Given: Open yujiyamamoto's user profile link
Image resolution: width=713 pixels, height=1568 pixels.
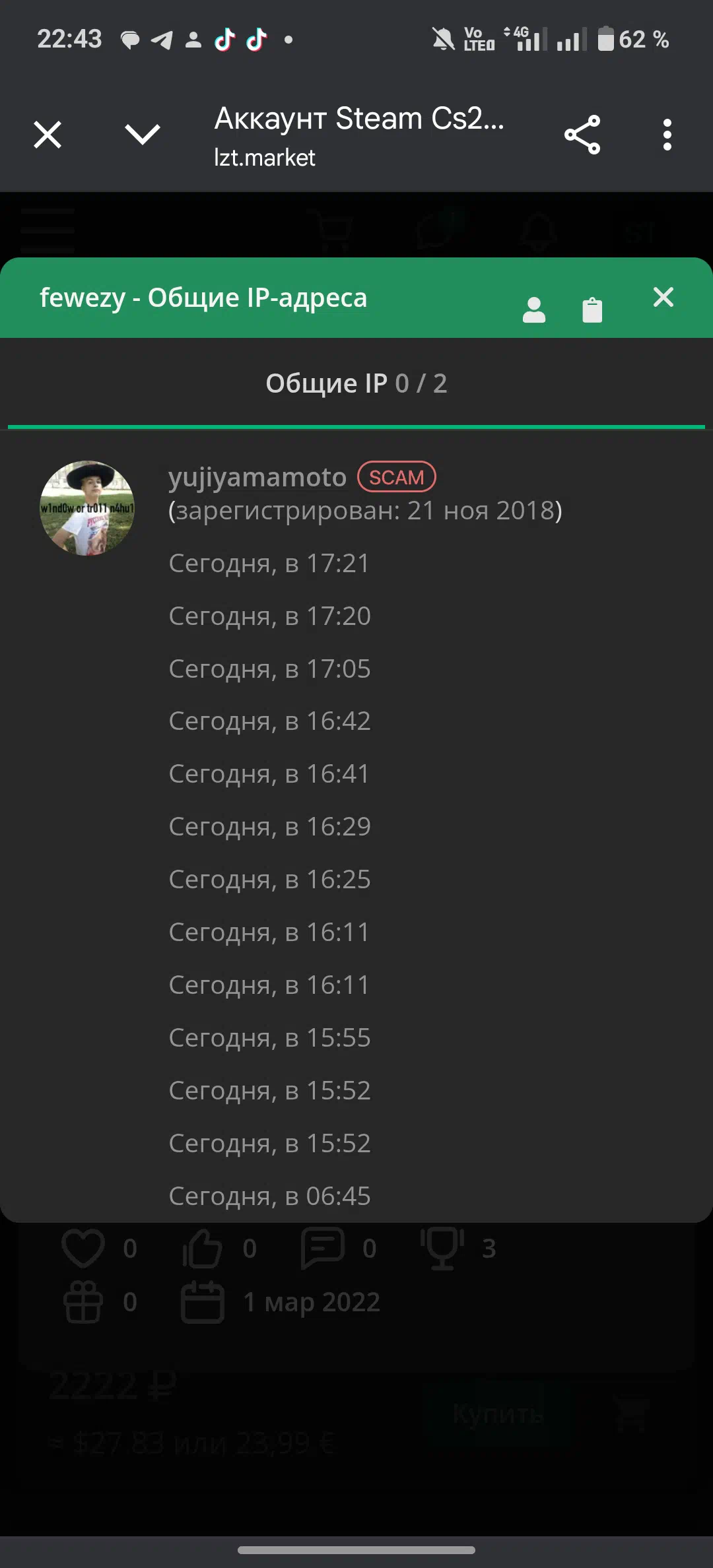Looking at the screenshot, I should (x=257, y=476).
